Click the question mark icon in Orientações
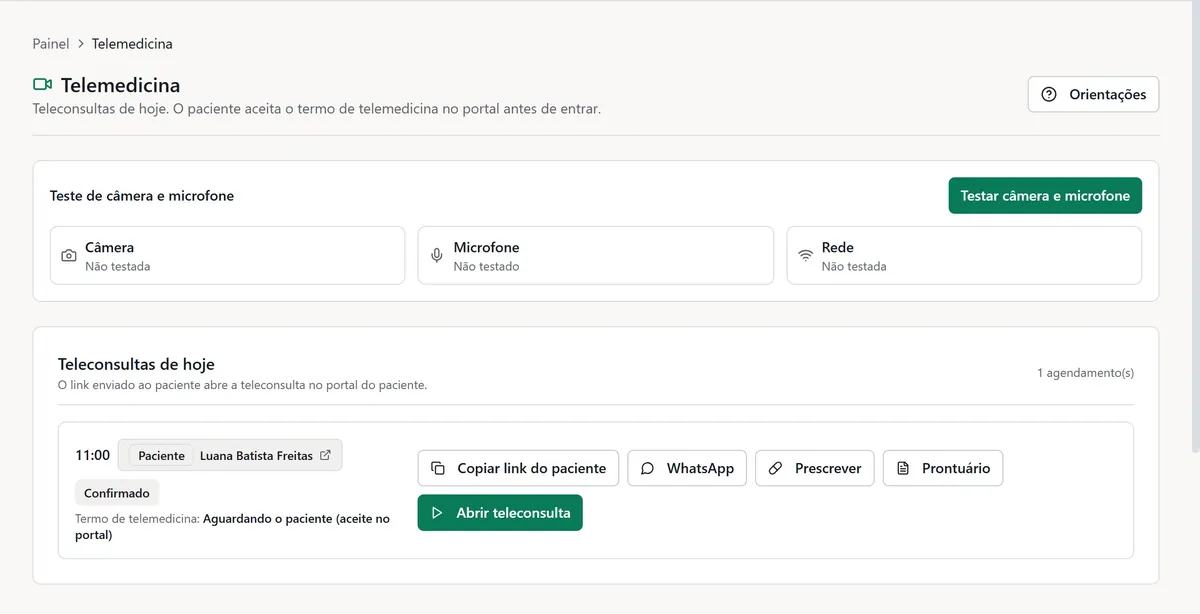Image resolution: width=1200 pixels, height=614 pixels. [x=1049, y=95]
